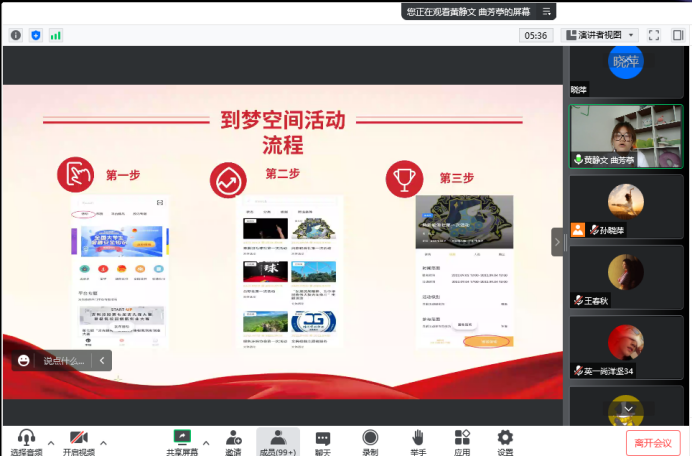Viewport: 692px width, 456px height.
Task: Enter full screen mode
Action: click(x=654, y=35)
